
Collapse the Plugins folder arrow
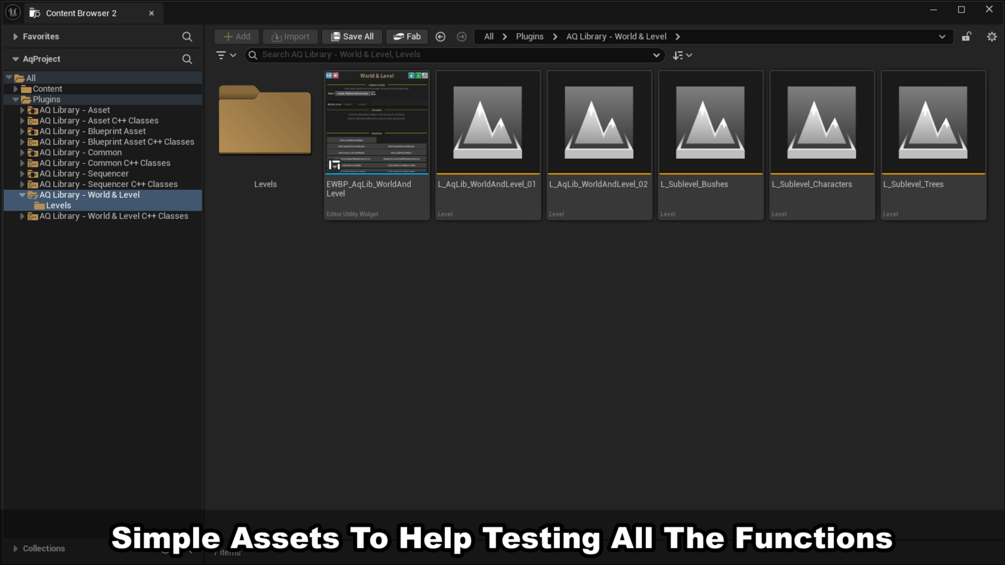(x=15, y=99)
